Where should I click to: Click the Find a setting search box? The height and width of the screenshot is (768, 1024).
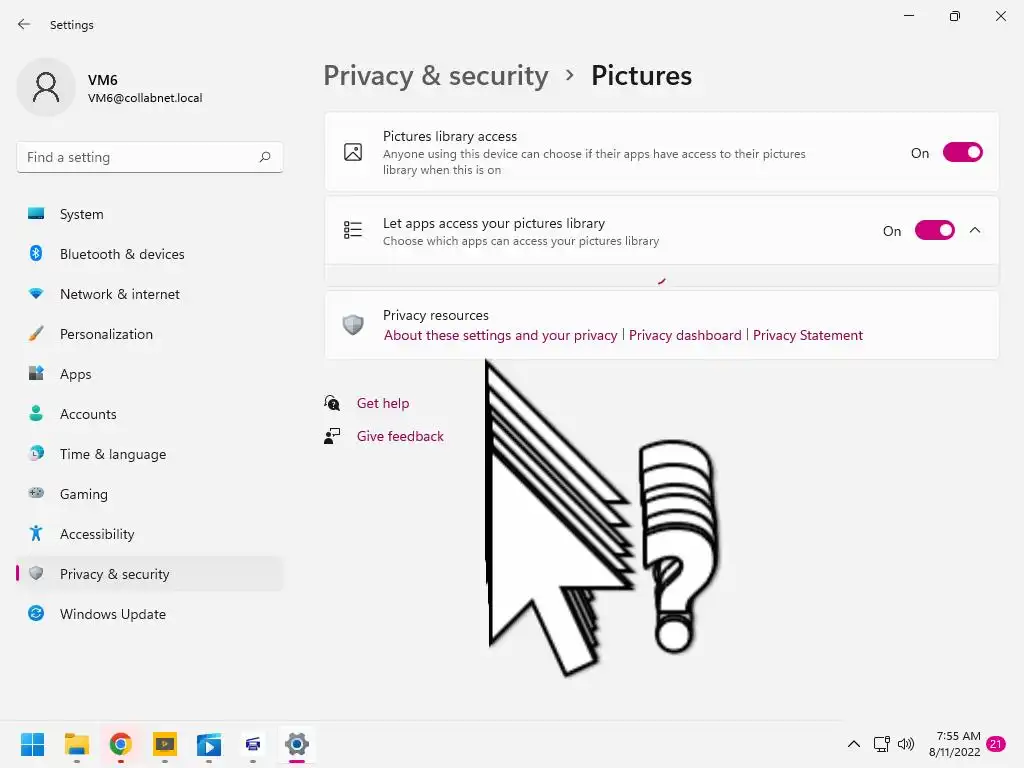(138, 157)
